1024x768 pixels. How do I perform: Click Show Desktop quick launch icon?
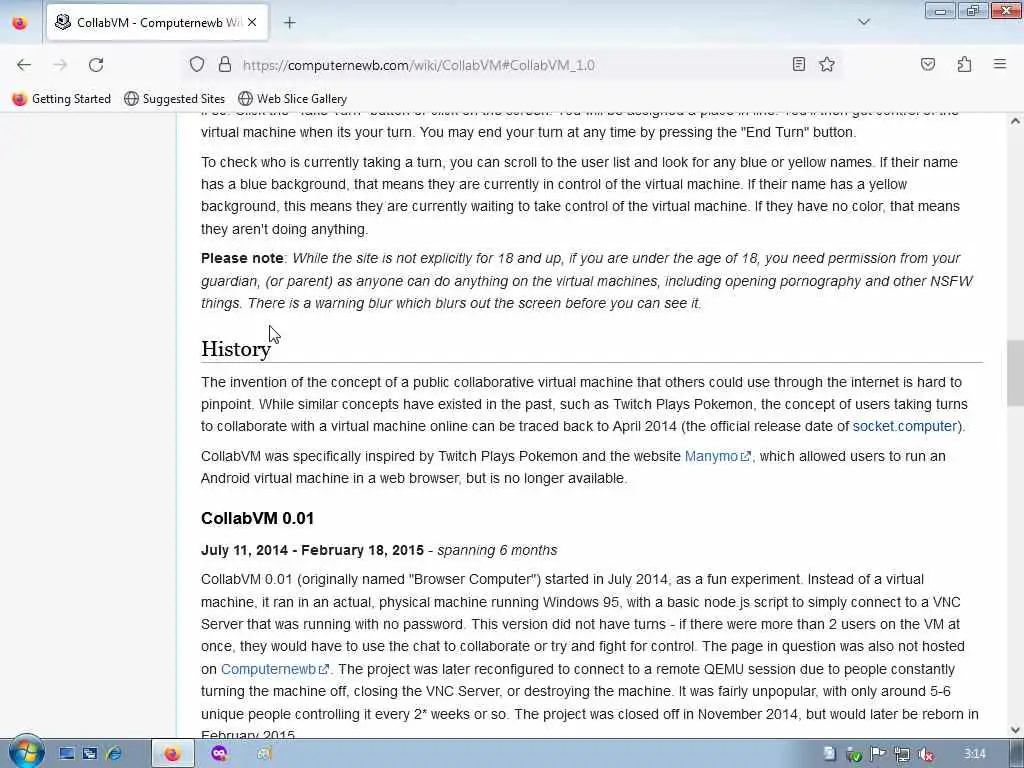click(x=67, y=754)
